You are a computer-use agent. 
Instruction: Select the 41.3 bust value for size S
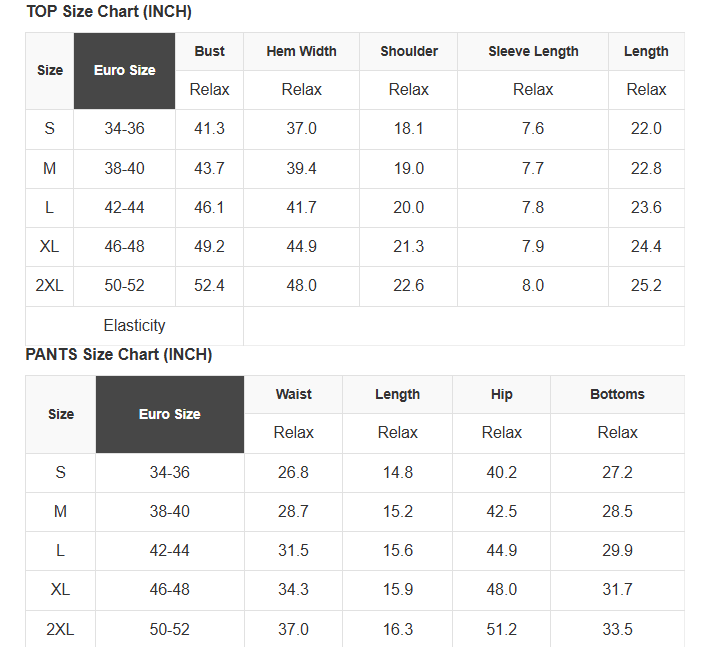click(x=209, y=129)
